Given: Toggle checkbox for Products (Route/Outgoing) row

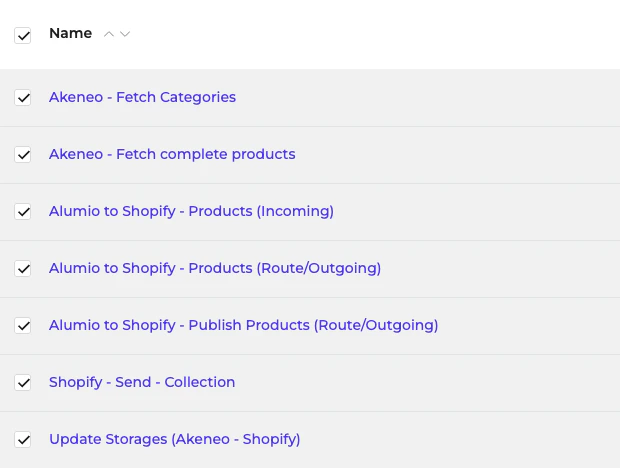Looking at the screenshot, I should [x=23, y=269].
